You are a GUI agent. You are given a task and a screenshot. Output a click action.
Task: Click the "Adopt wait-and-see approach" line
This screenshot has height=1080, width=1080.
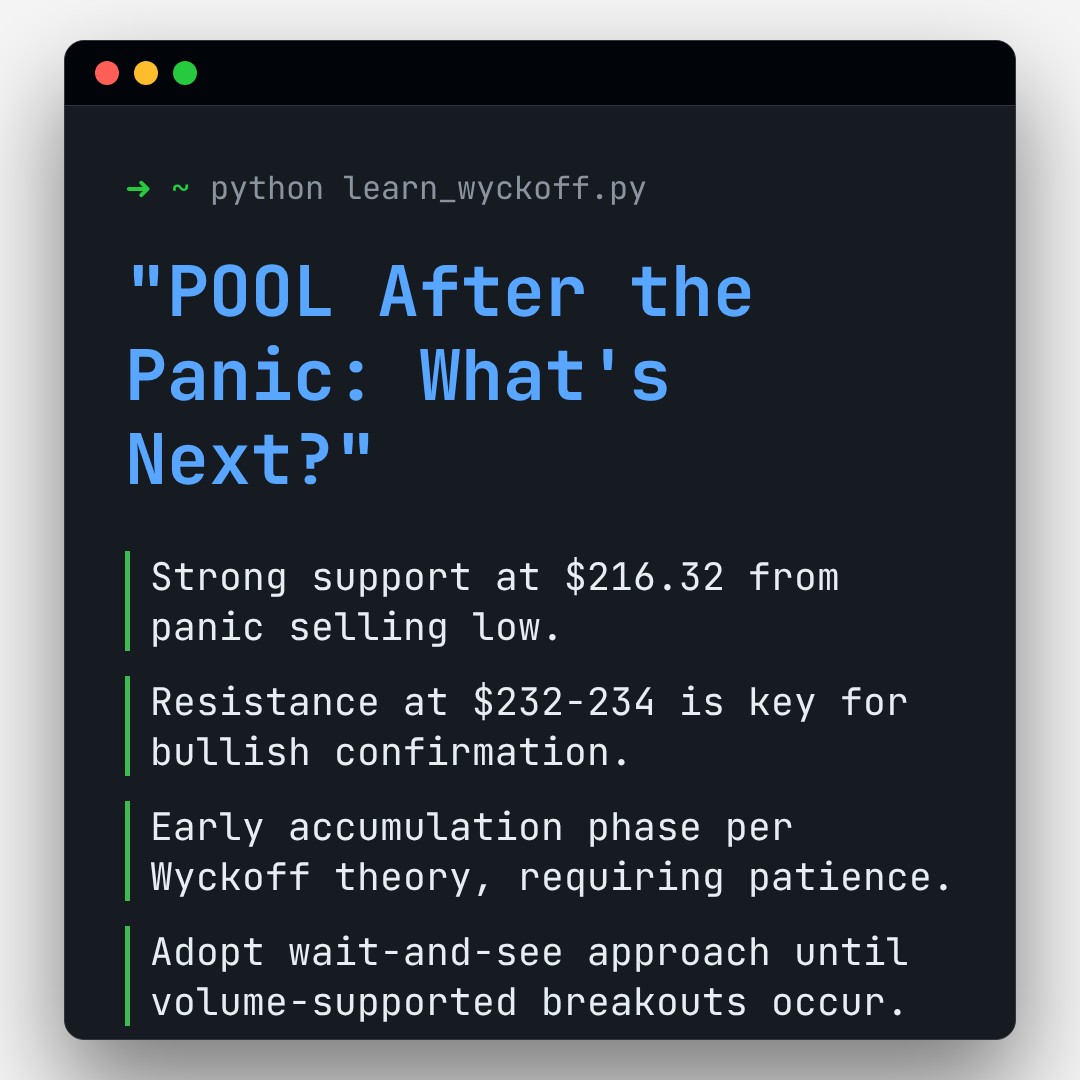click(x=460, y=952)
